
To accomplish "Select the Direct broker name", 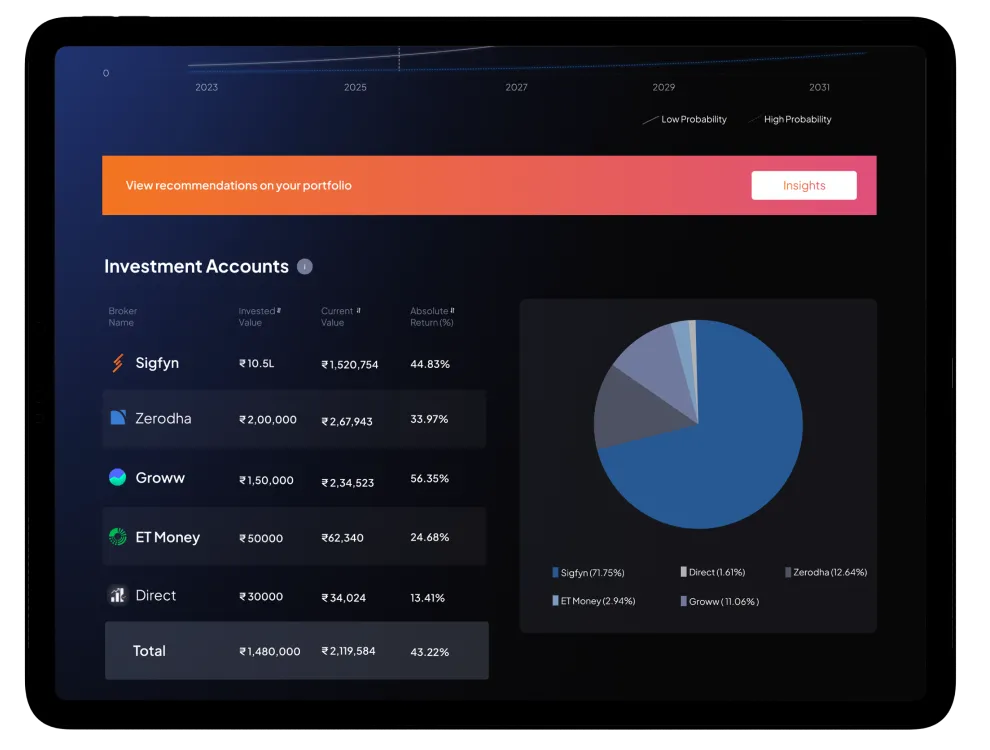I will point(156,595).
